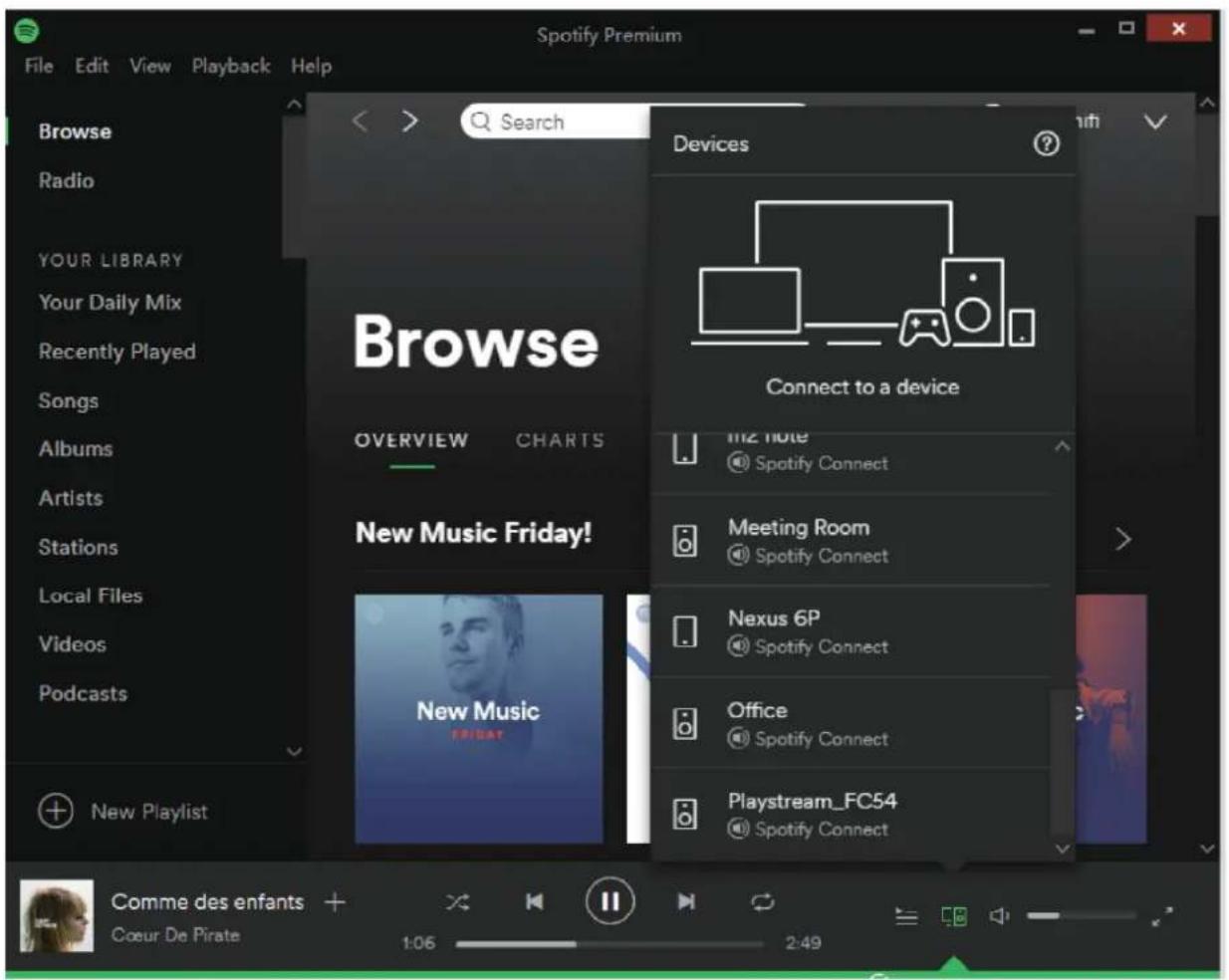Pause the current song
Viewport: 1229px width, 980px height.
click(610, 902)
